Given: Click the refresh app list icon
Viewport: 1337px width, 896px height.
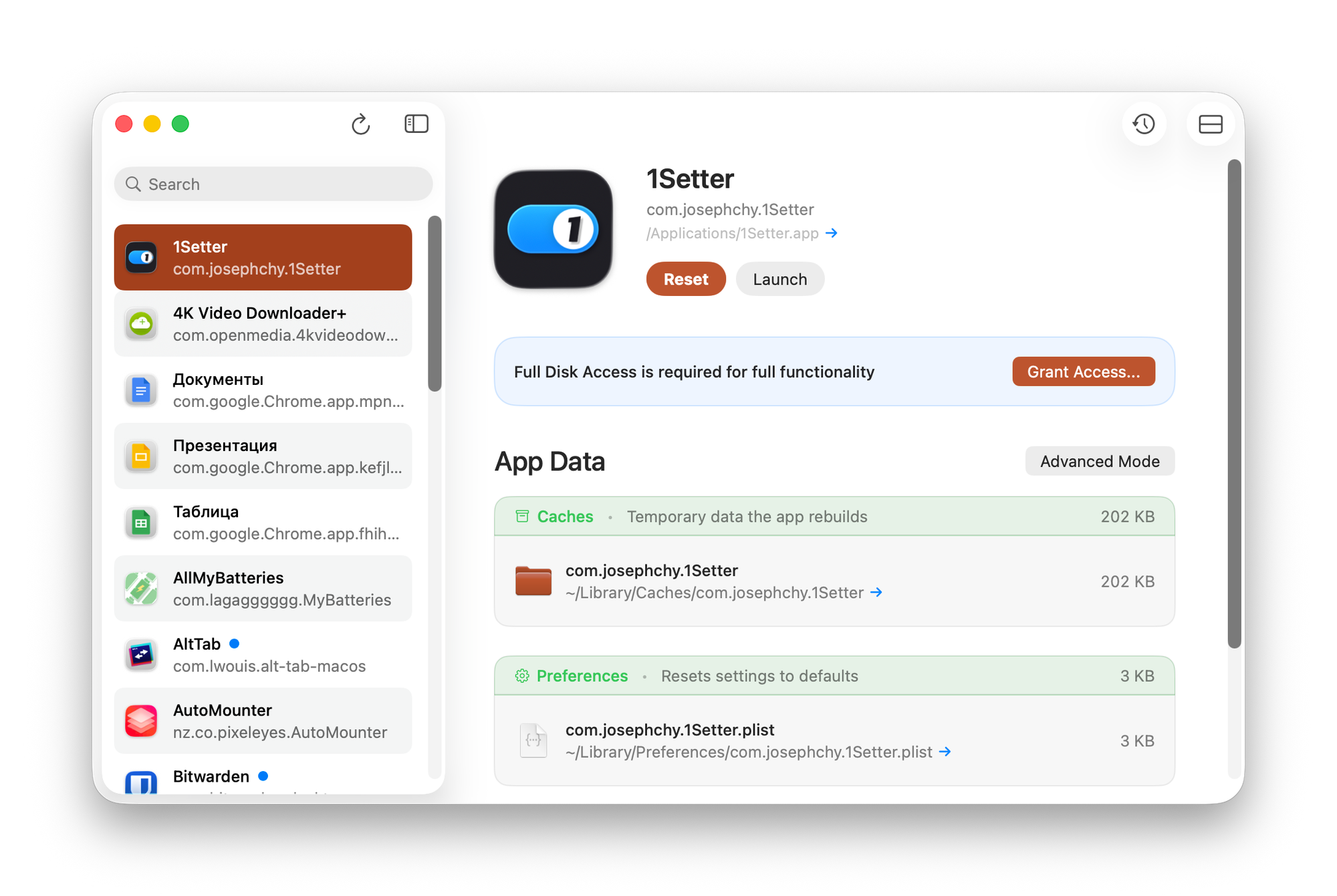Looking at the screenshot, I should tap(360, 124).
